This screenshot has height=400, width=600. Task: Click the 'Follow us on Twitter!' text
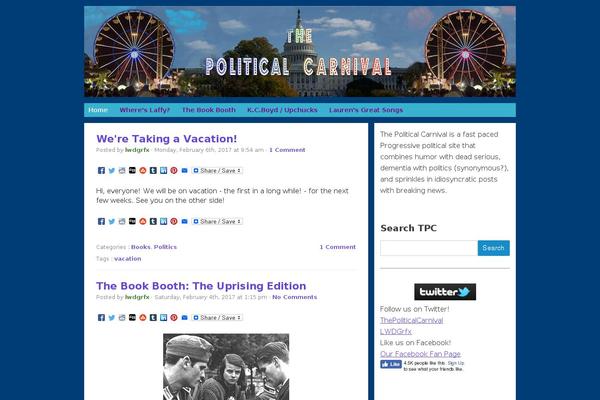coord(414,309)
